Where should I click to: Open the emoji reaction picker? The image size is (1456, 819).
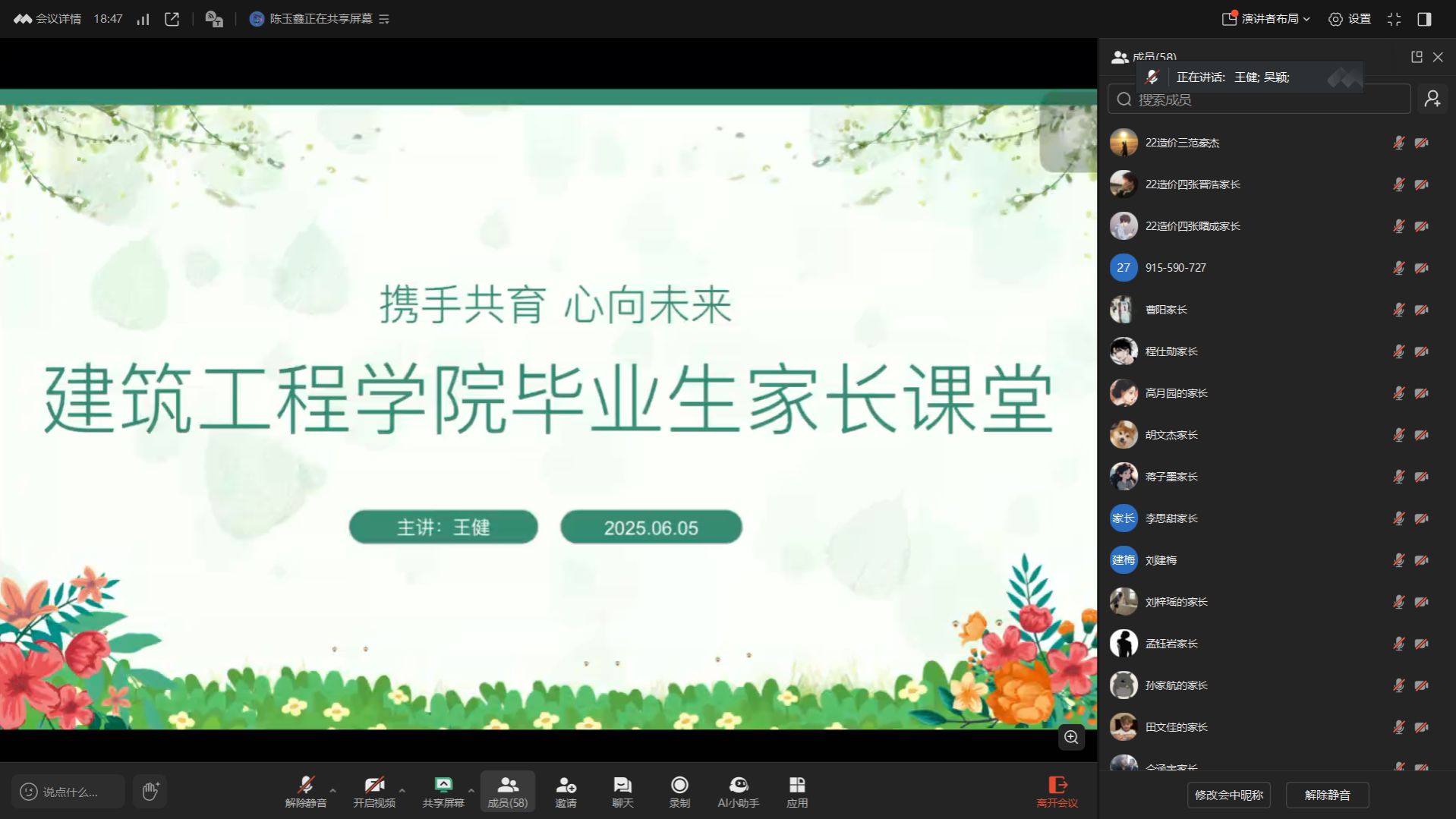[x=29, y=792]
